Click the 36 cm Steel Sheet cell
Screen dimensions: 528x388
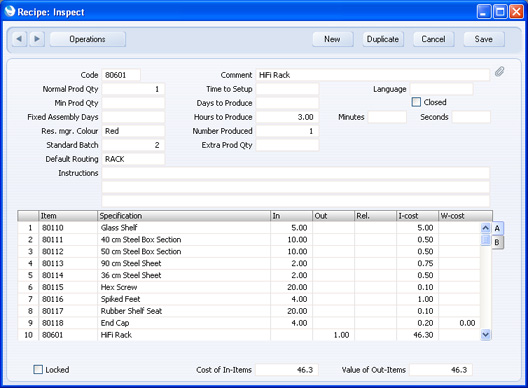click(184, 276)
